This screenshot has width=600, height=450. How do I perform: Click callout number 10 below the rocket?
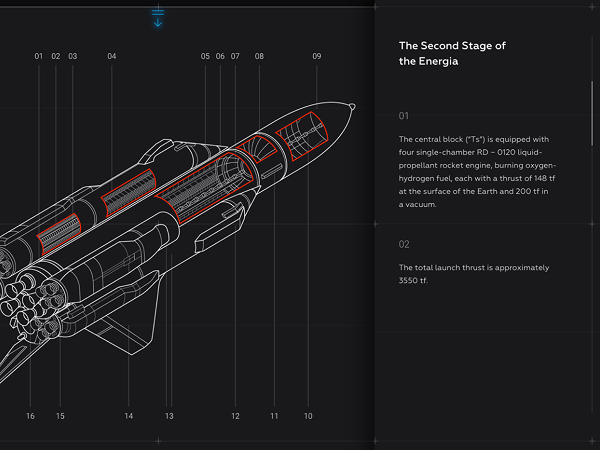point(308,416)
